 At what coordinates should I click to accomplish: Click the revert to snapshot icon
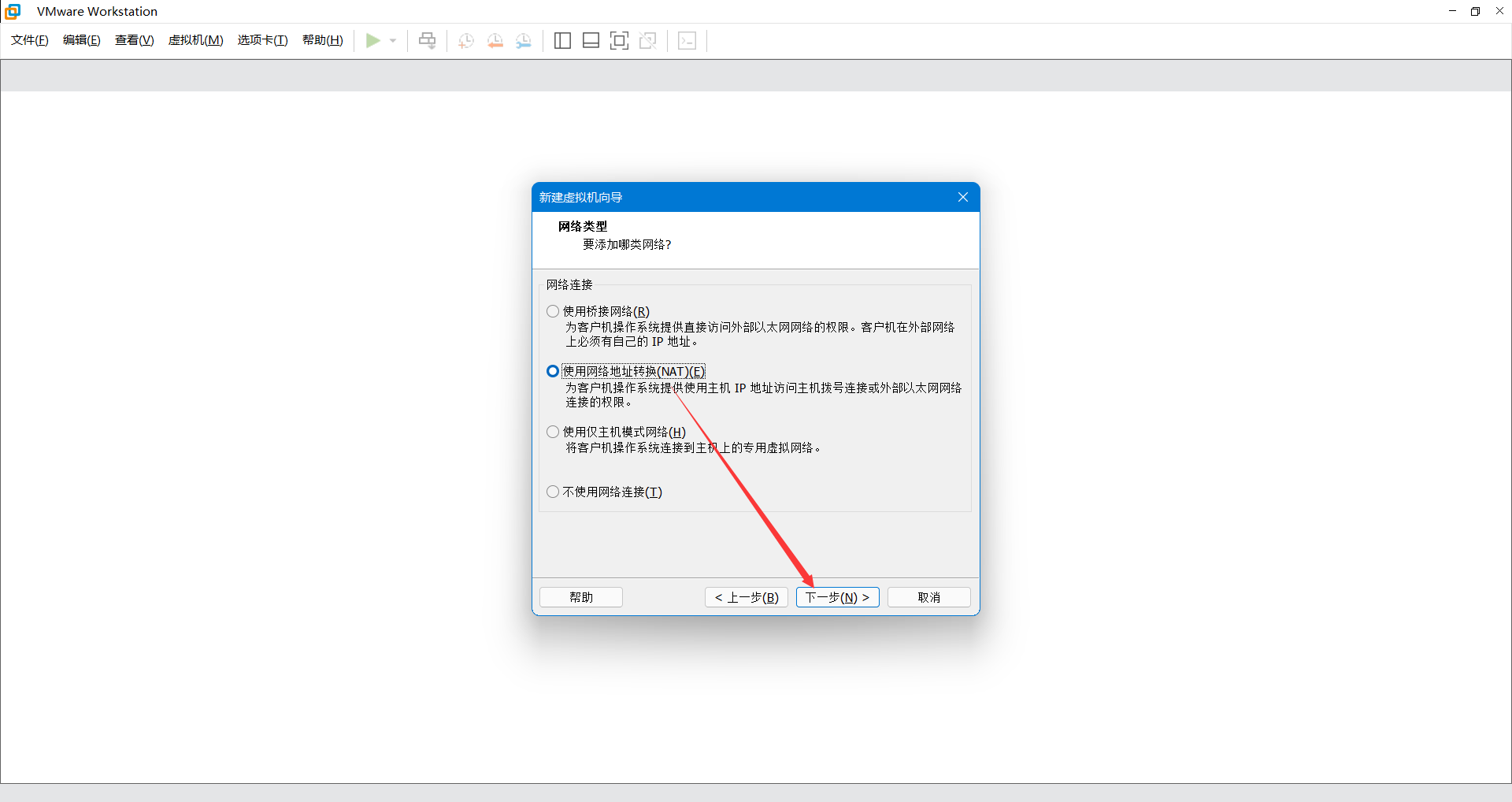point(495,40)
